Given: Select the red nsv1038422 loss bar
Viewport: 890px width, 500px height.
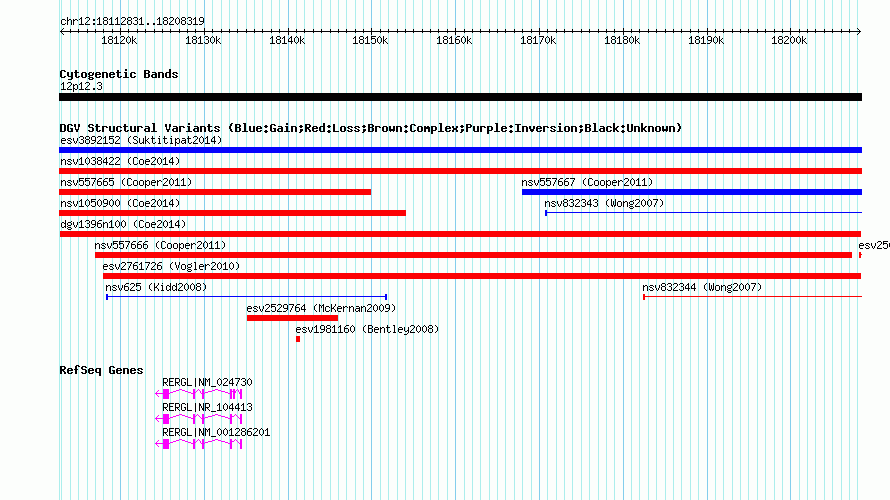Looking at the screenshot, I should coord(460,171).
